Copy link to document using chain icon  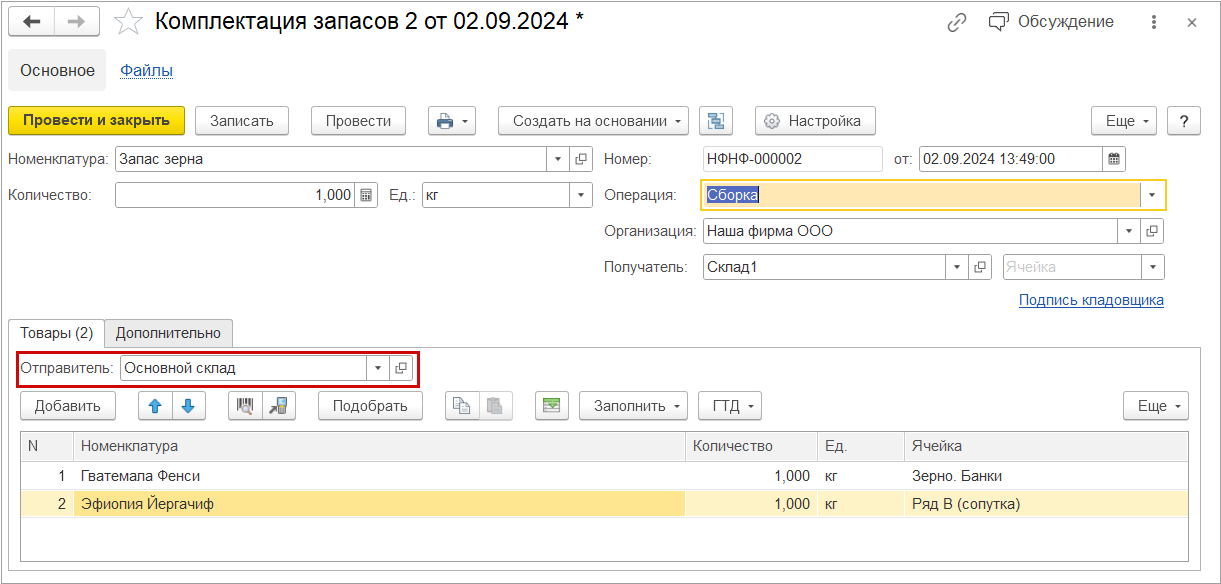pos(957,22)
